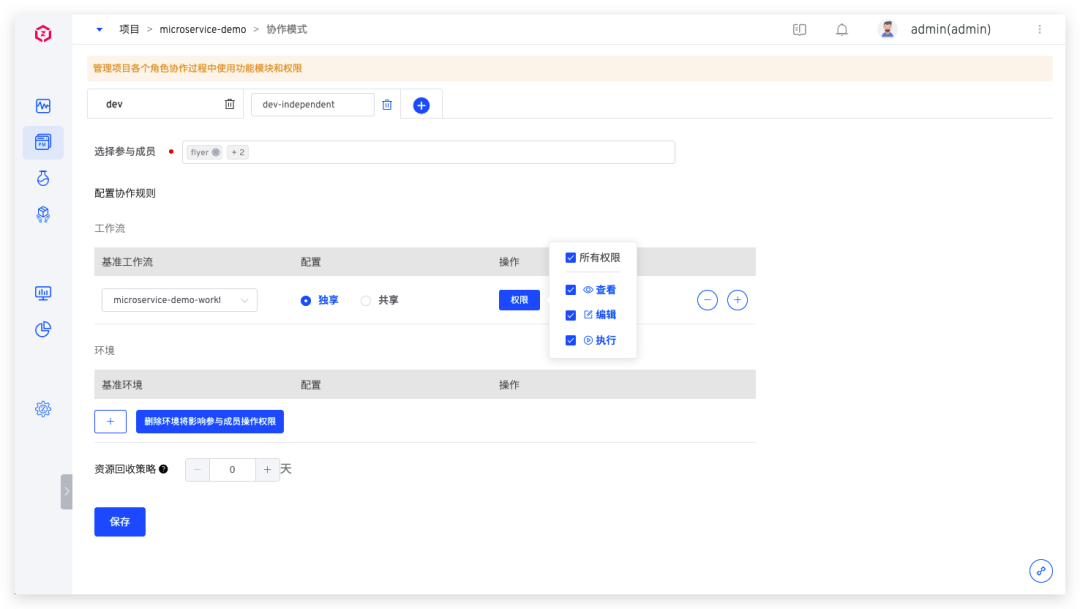1080x609 pixels.
Task: Click the 保存 save button
Action: click(x=120, y=522)
